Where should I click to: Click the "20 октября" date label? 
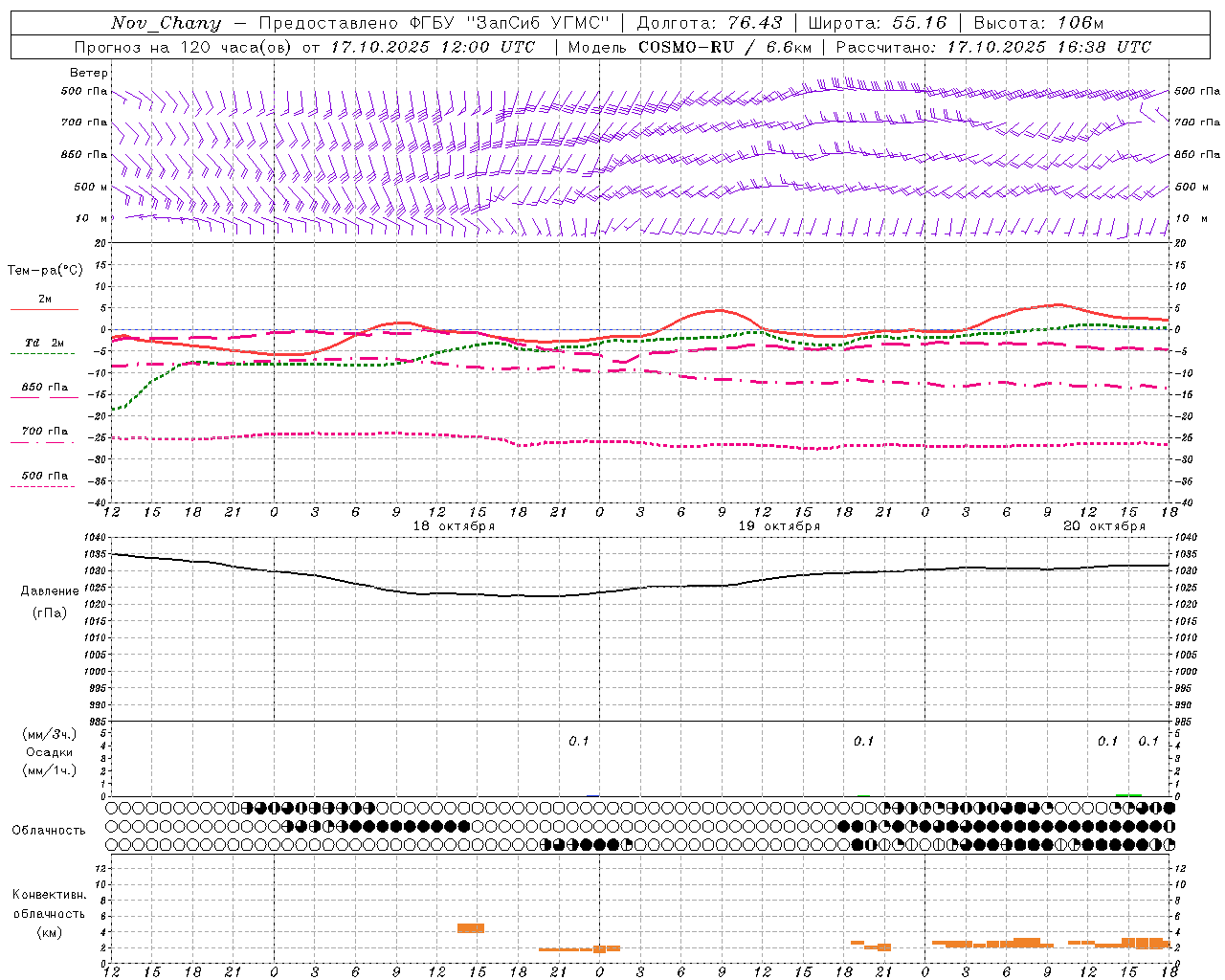click(1104, 526)
